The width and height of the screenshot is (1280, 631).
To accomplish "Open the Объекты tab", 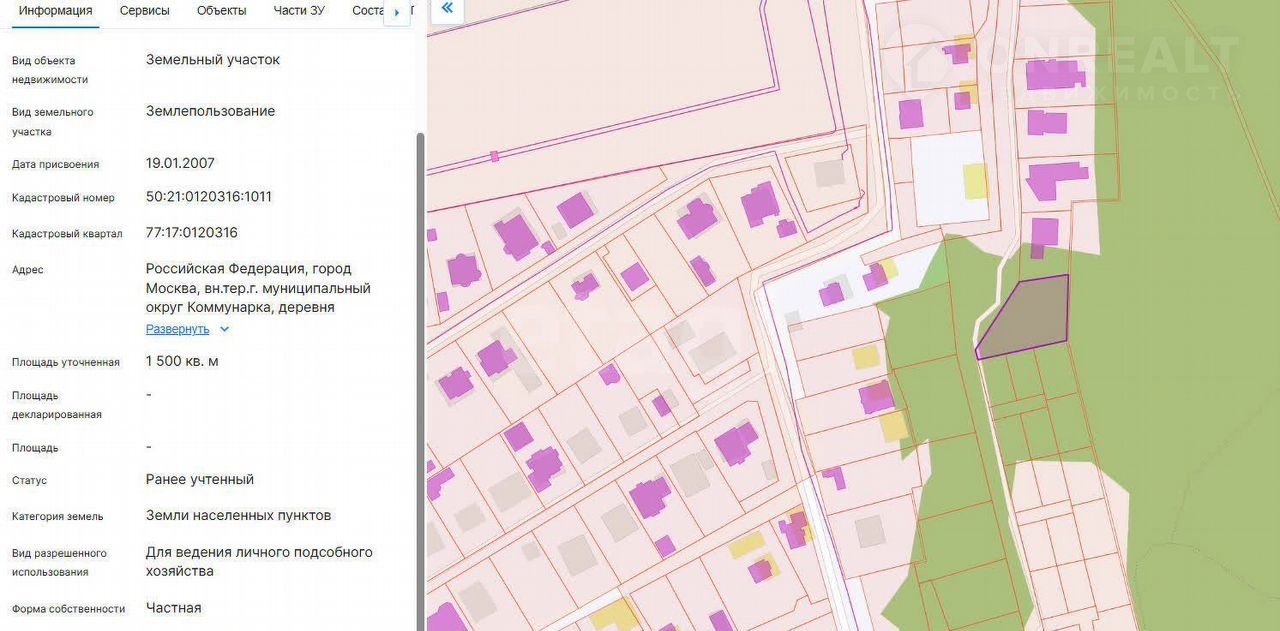I will [221, 11].
